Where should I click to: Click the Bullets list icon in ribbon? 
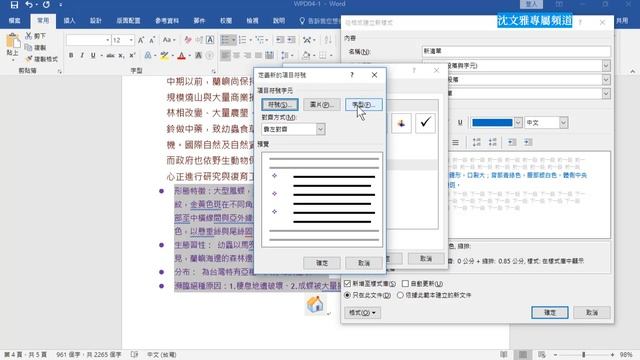coord(225,40)
